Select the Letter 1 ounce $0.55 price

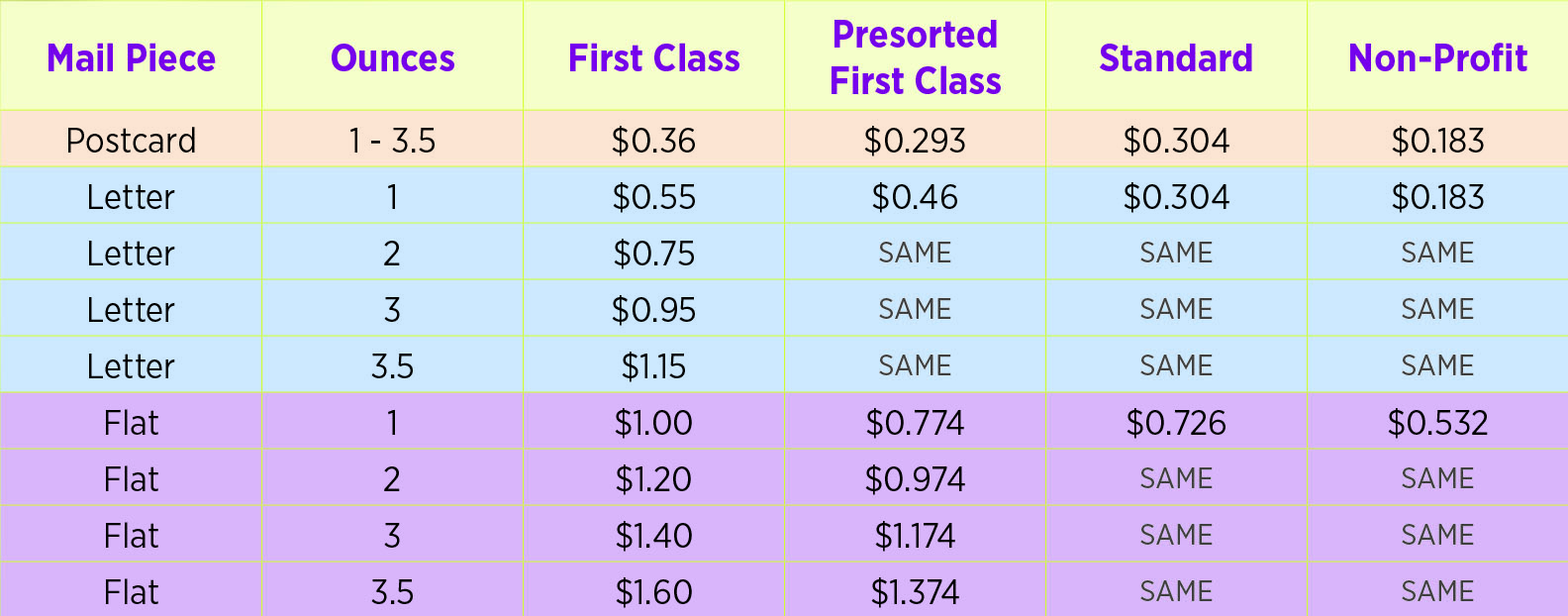coord(654,197)
